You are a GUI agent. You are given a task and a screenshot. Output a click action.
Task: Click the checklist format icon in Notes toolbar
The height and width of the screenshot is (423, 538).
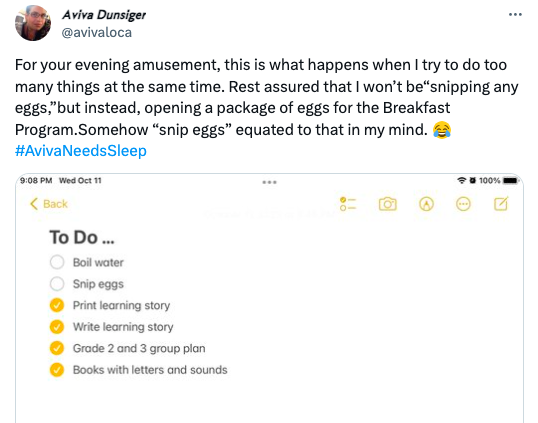pos(348,204)
